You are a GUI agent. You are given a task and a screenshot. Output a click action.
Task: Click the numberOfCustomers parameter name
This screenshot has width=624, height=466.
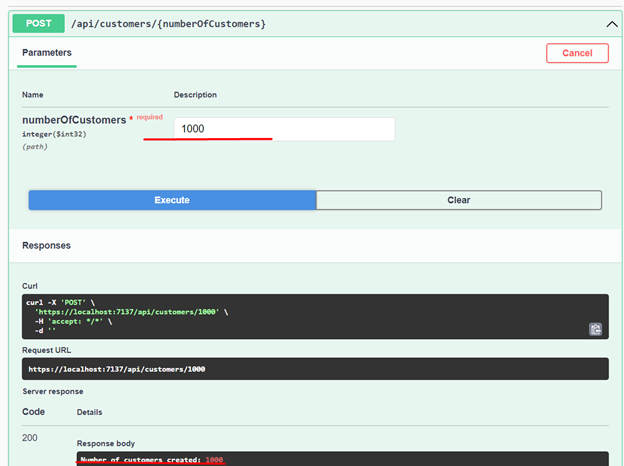[x=74, y=120]
